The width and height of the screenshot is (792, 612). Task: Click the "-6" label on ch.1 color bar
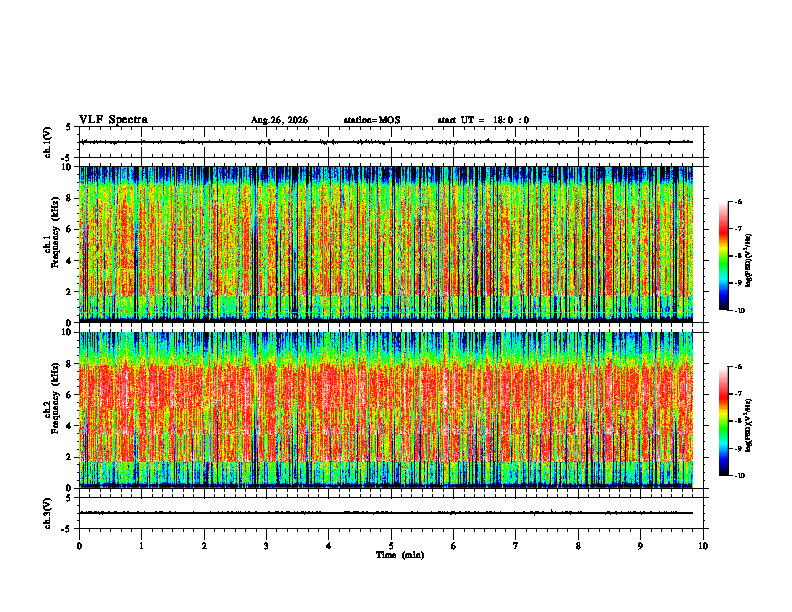coord(738,202)
